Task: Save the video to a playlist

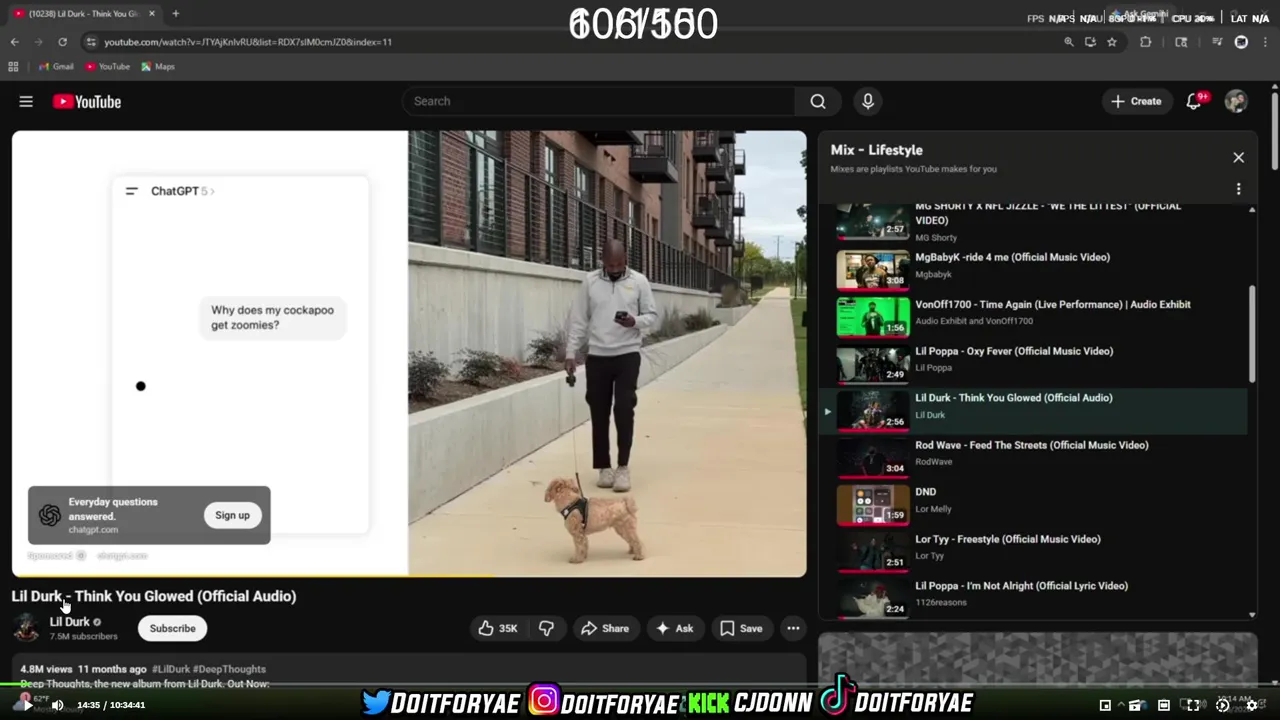Action: pos(741,628)
